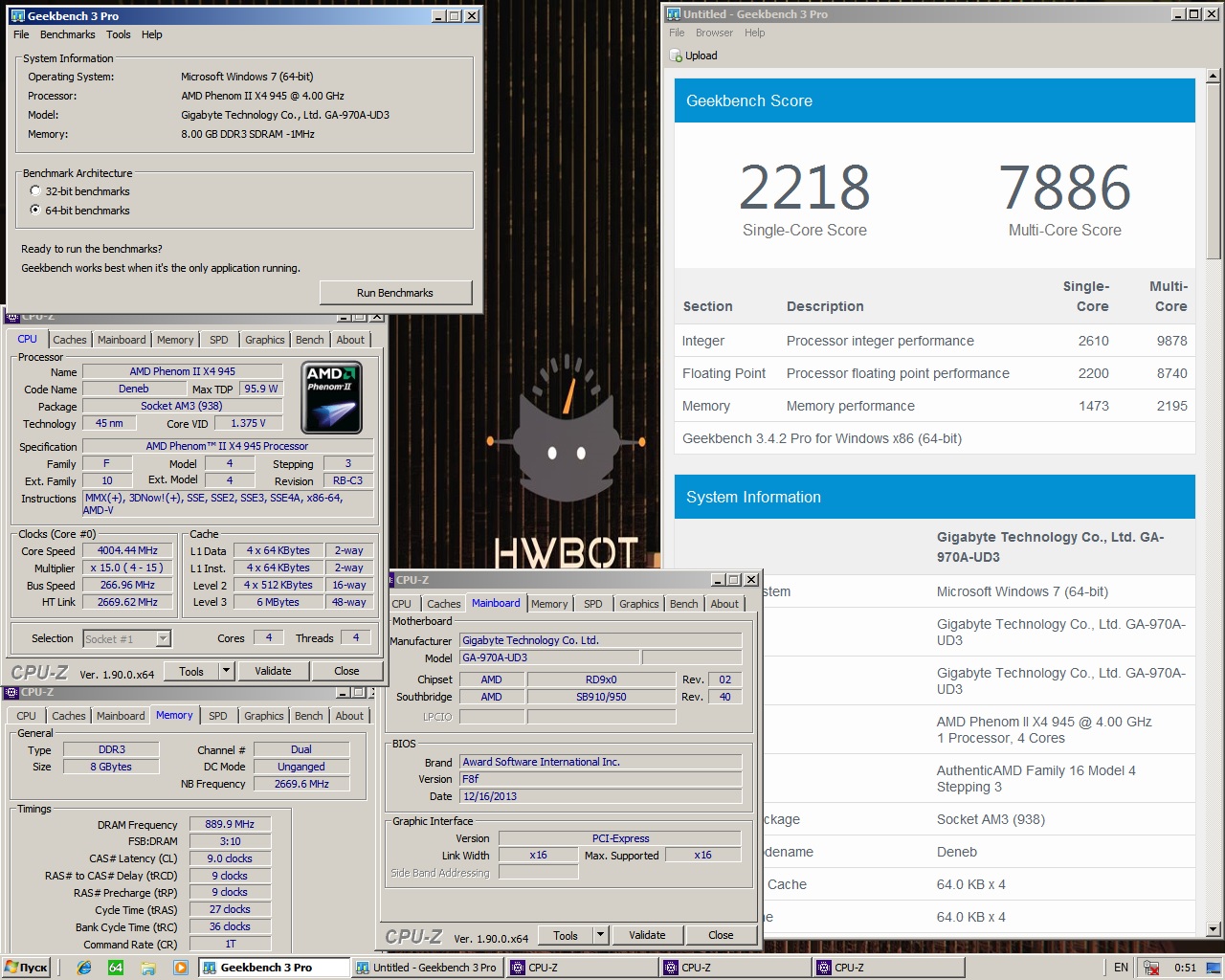Click the 0:51 system clock
Viewport: 1225px width, 980px height.
pyautogui.click(x=1185, y=968)
